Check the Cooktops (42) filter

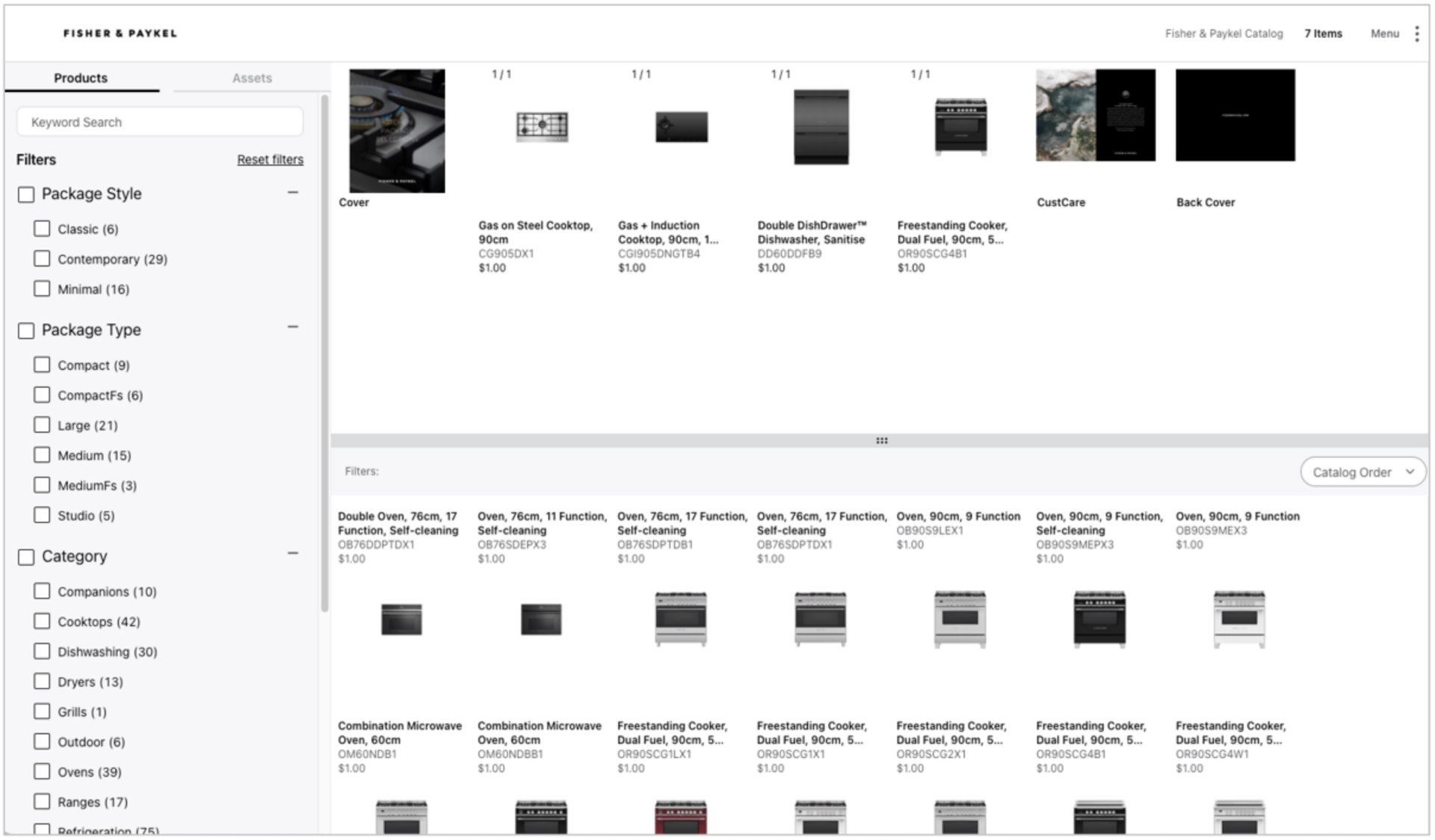pos(42,621)
